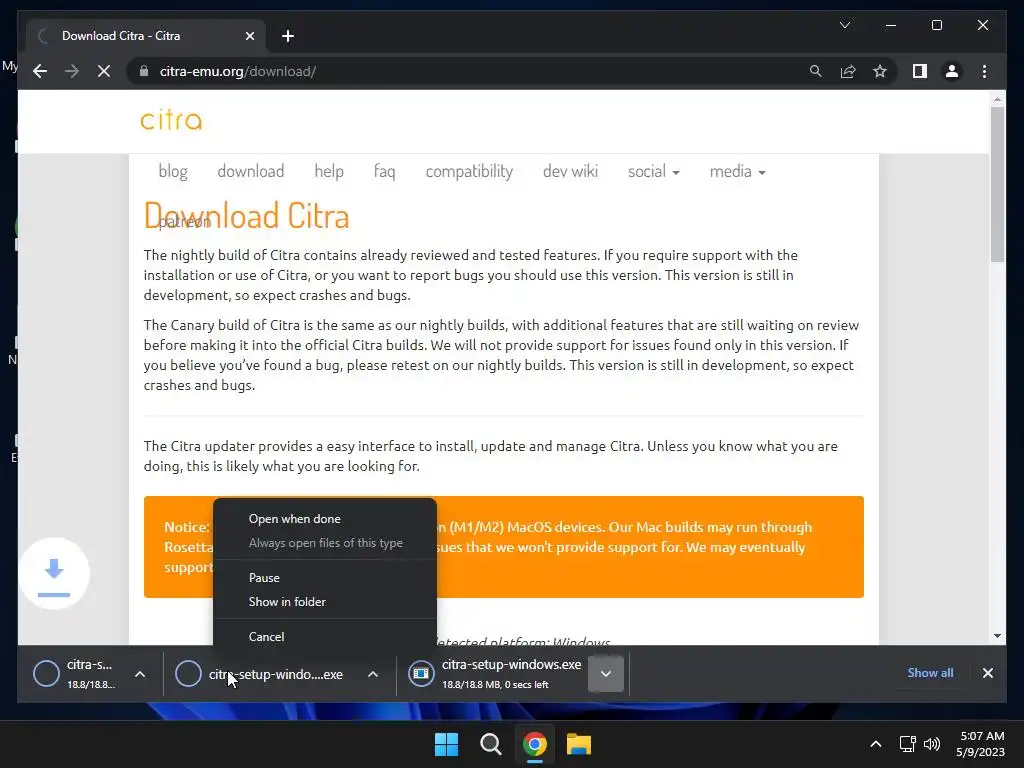Bookmark this page with the star icon
Screen dimensions: 1024x768
tap(880, 71)
